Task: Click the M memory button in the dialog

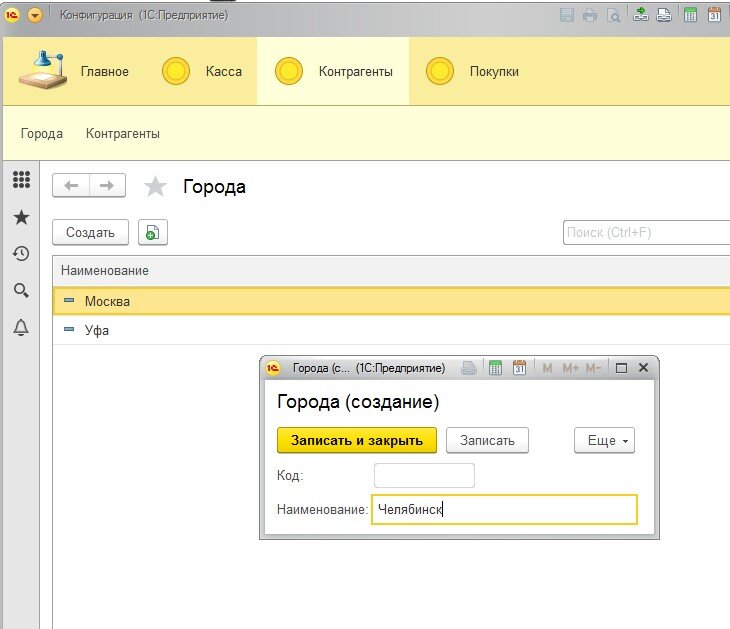Action: (547, 368)
